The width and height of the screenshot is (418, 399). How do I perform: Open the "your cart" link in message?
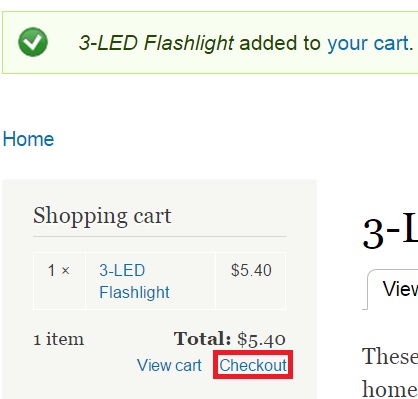pyautogui.click(x=368, y=43)
